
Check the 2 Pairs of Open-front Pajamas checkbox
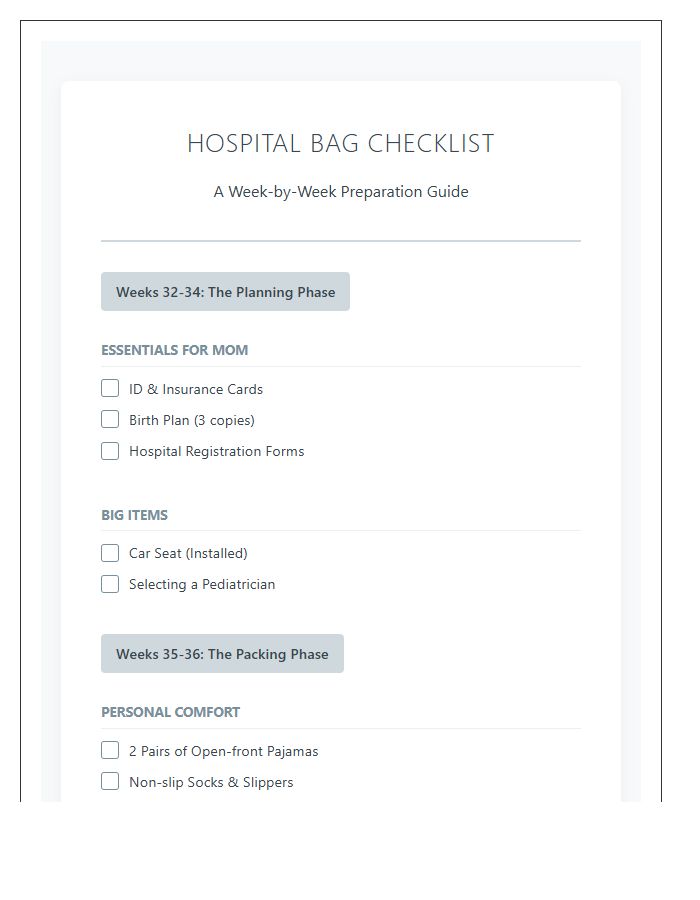pos(110,750)
